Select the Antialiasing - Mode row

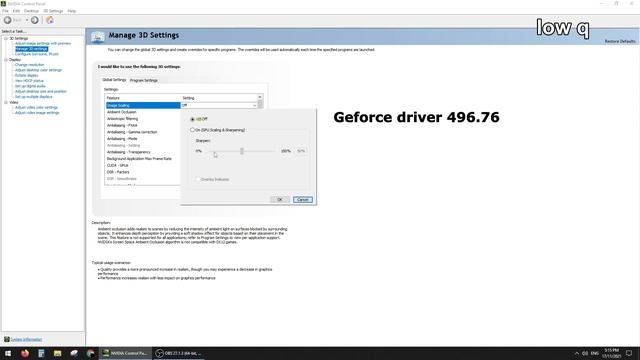(142, 139)
